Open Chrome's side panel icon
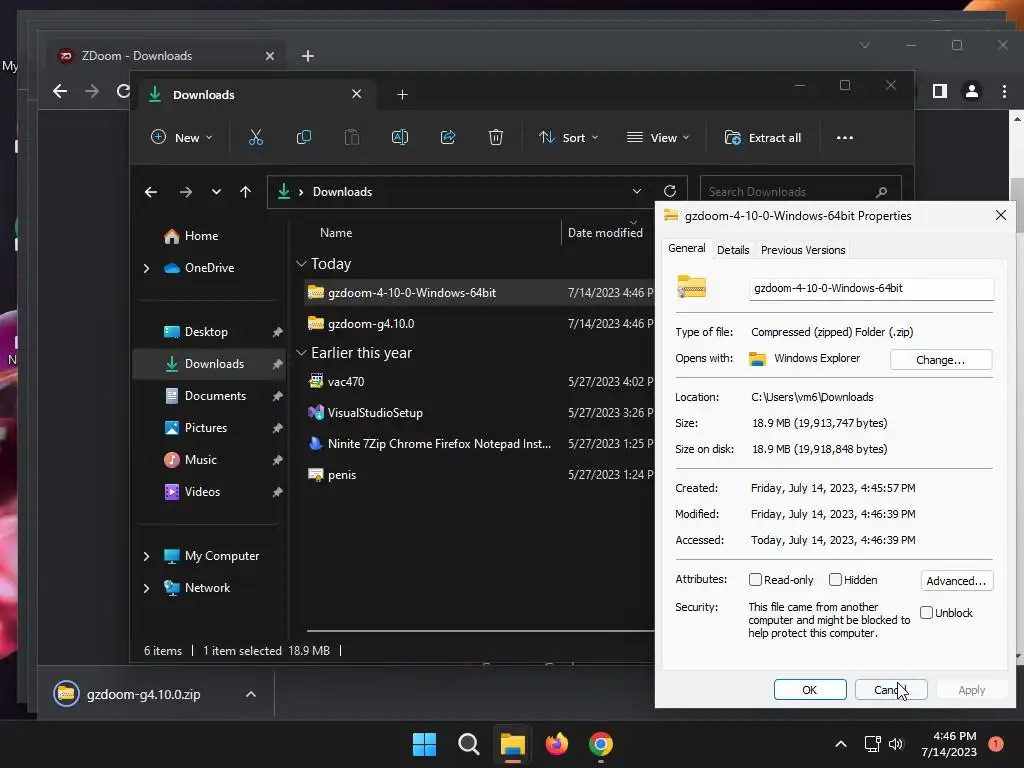The width and height of the screenshot is (1024, 768). pyautogui.click(x=940, y=91)
